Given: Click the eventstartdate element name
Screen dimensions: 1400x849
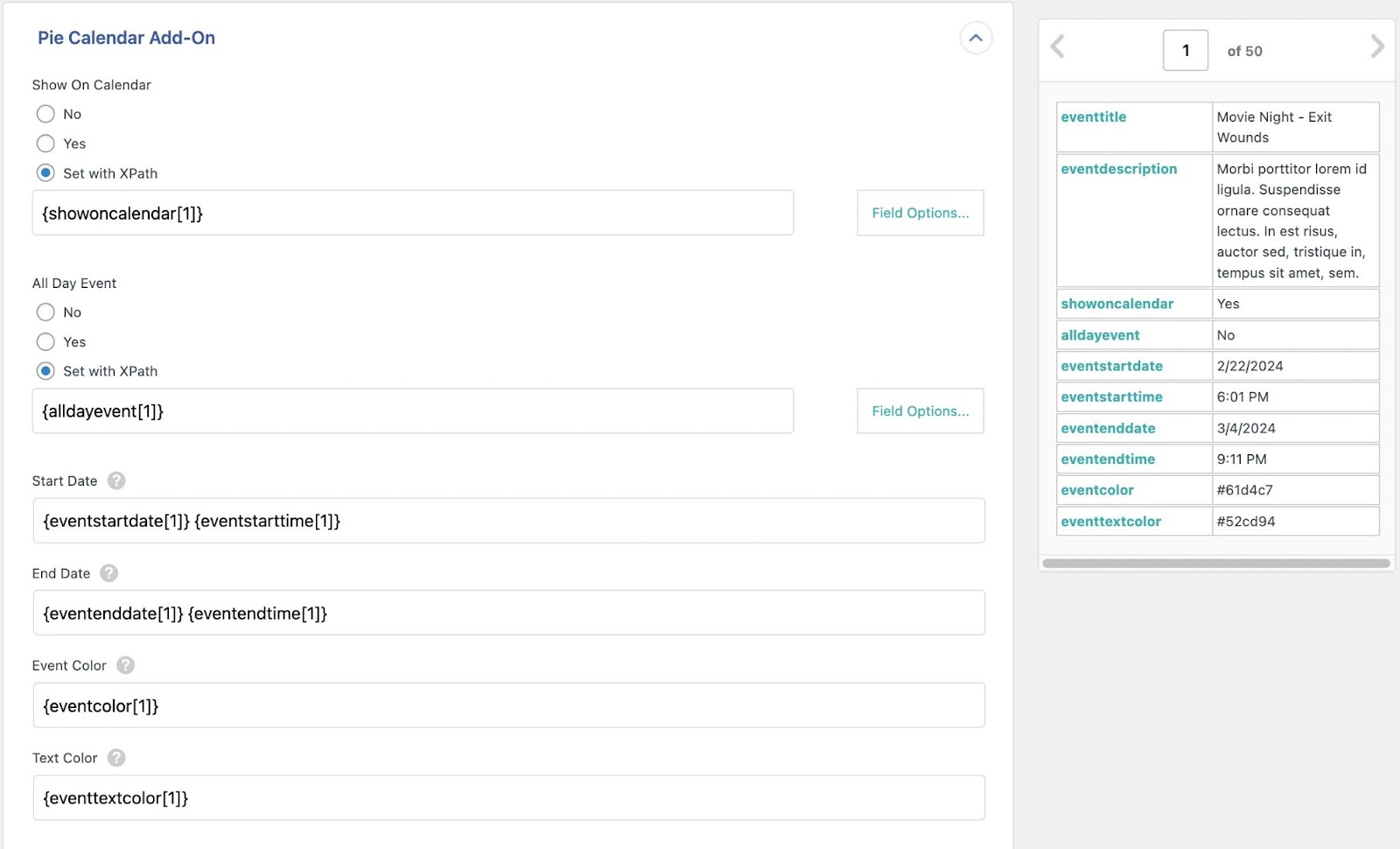Looking at the screenshot, I should [x=1112, y=366].
